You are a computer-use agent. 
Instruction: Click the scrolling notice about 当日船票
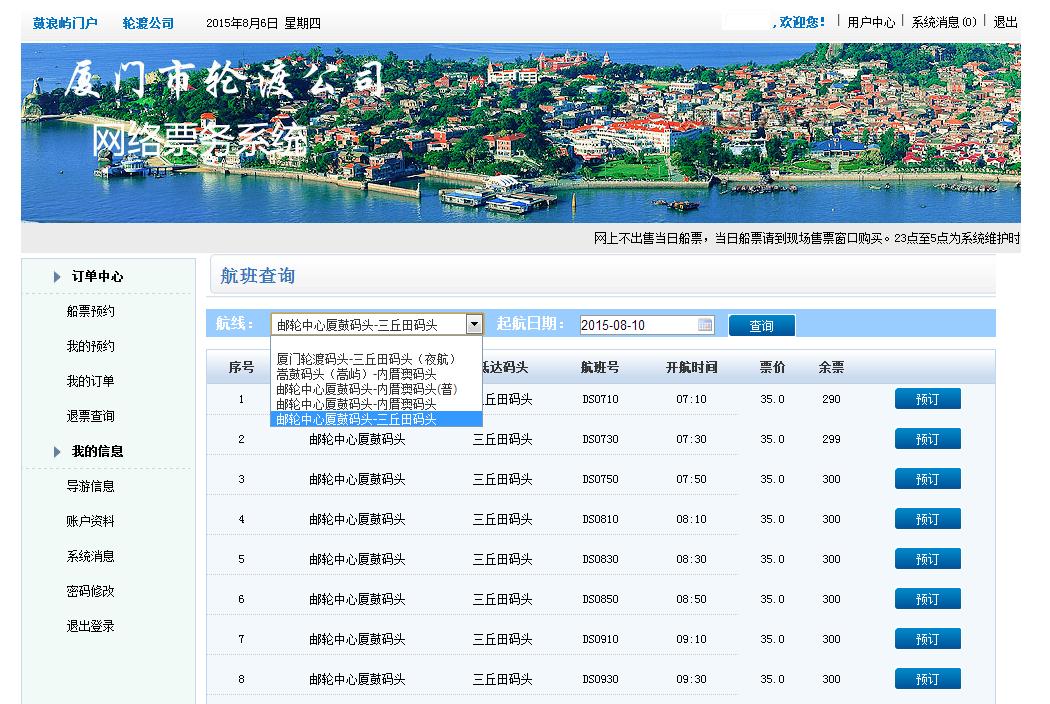point(807,238)
